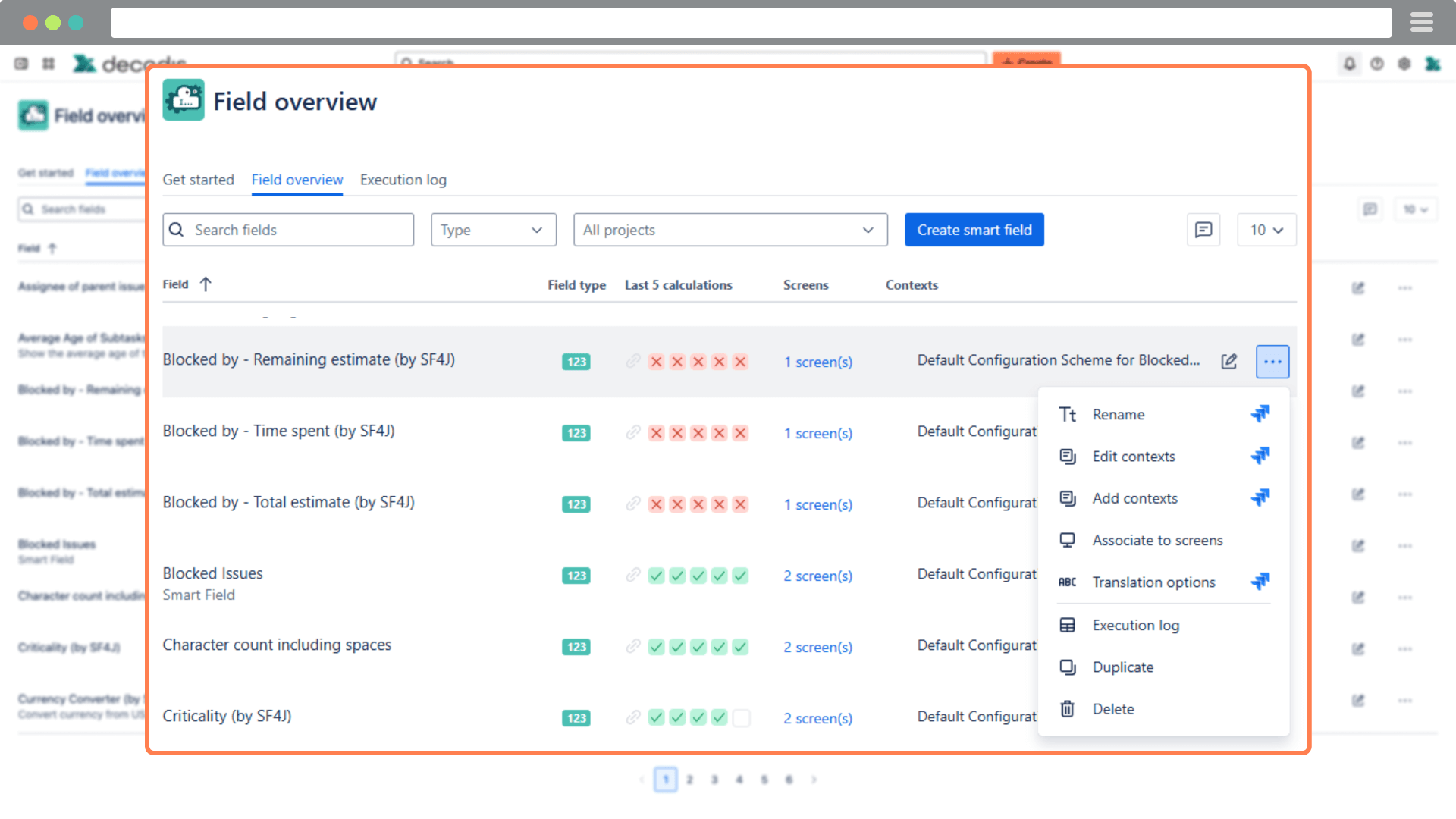Open the Type filter dropdown
1456x819 pixels.
point(493,230)
